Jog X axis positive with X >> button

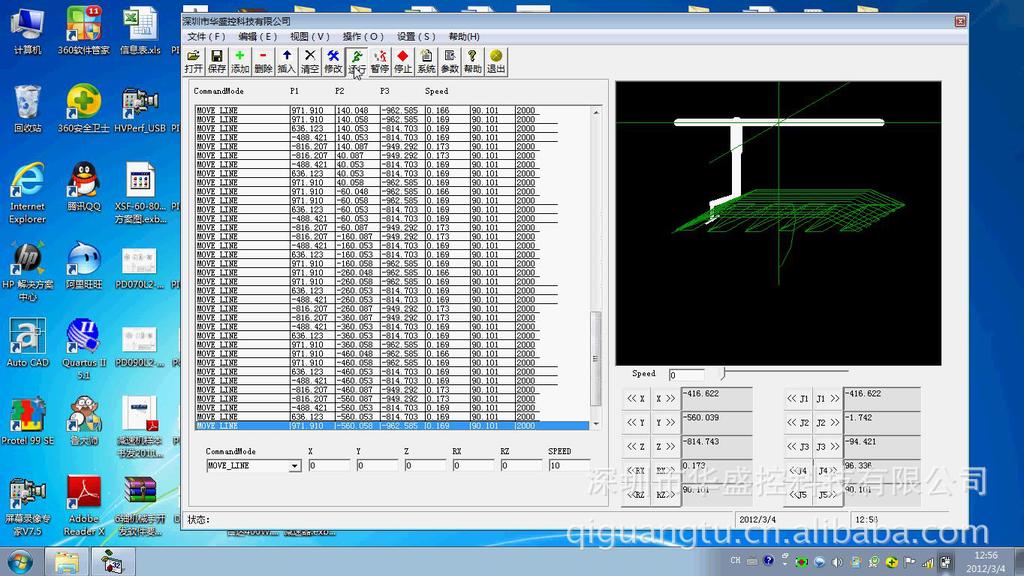point(665,398)
